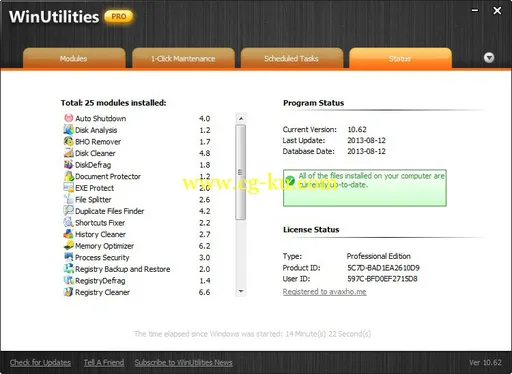Click the Registry Backup and Restore icon

click(69, 269)
